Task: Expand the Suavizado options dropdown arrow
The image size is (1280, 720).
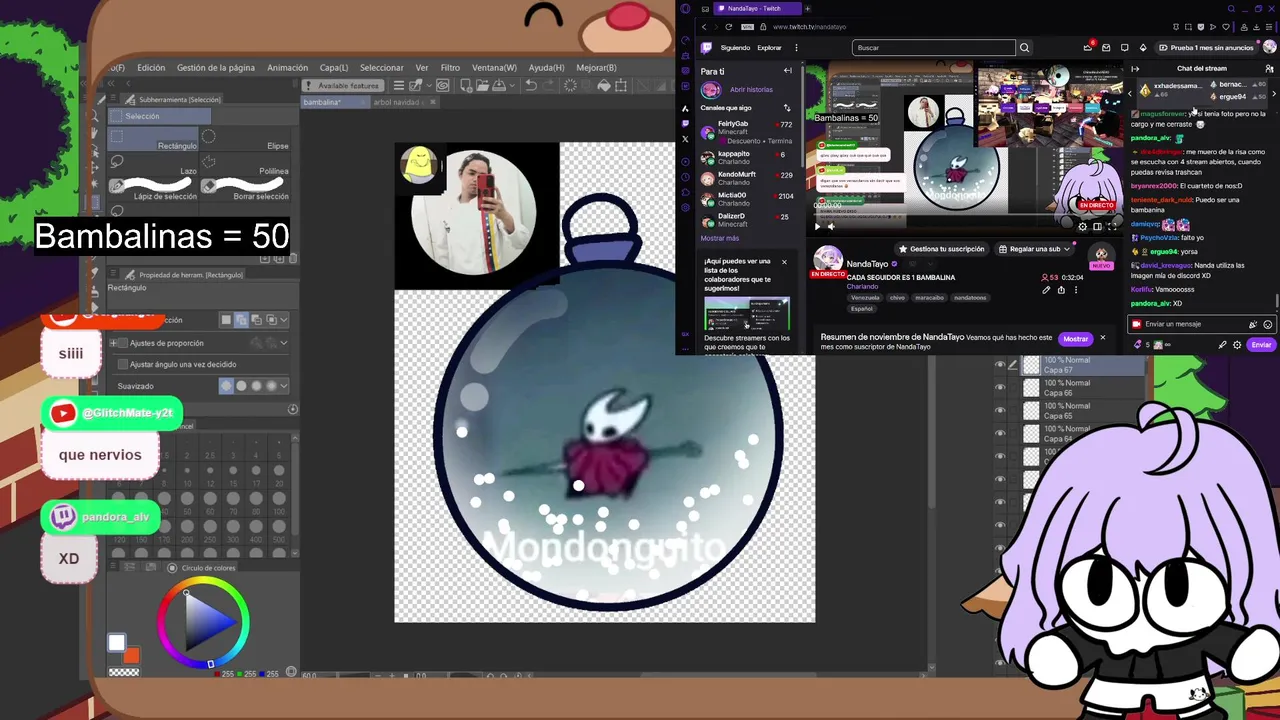Action: point(284,386)
